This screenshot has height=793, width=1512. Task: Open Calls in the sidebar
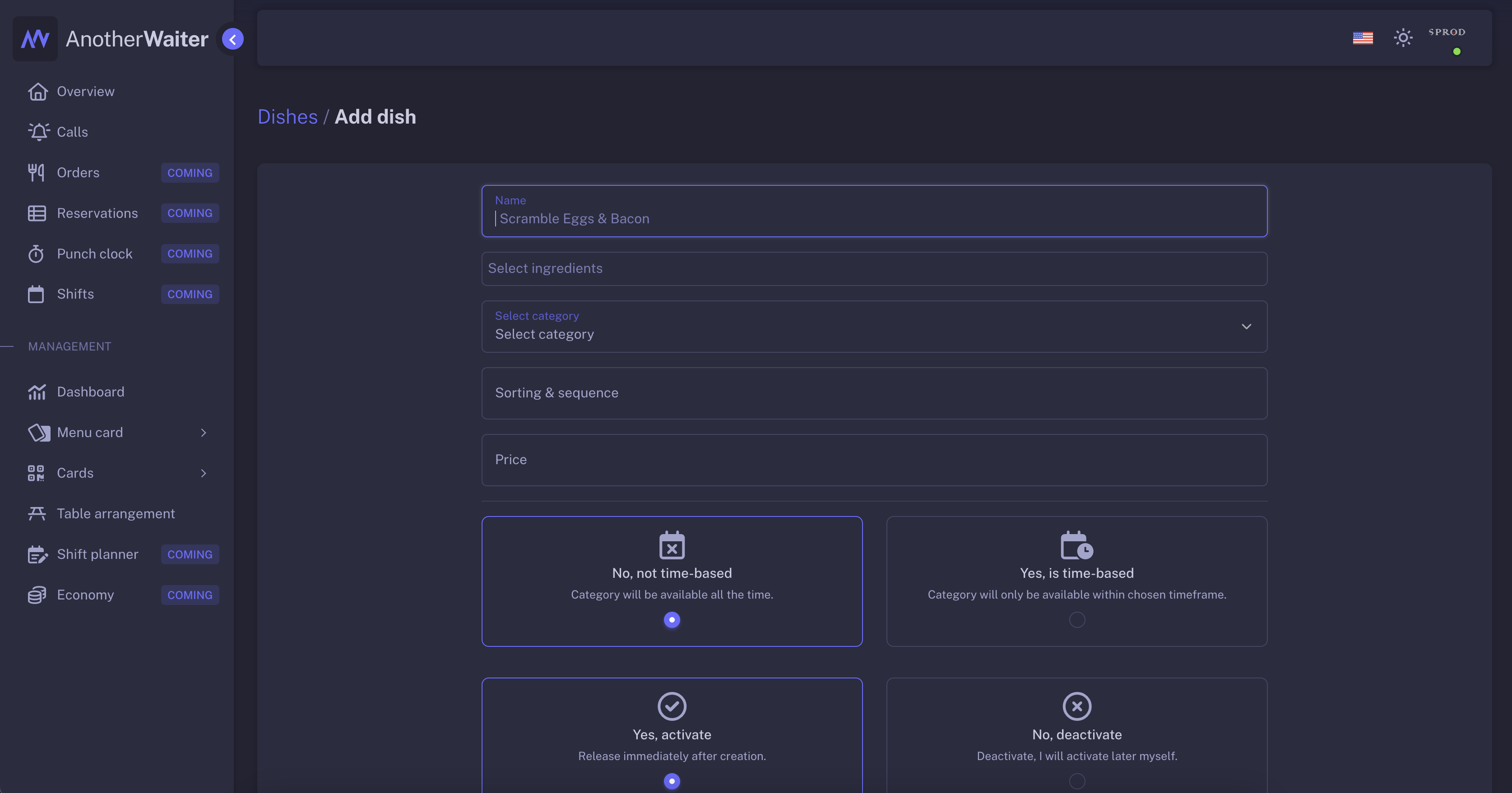[72, 132]
